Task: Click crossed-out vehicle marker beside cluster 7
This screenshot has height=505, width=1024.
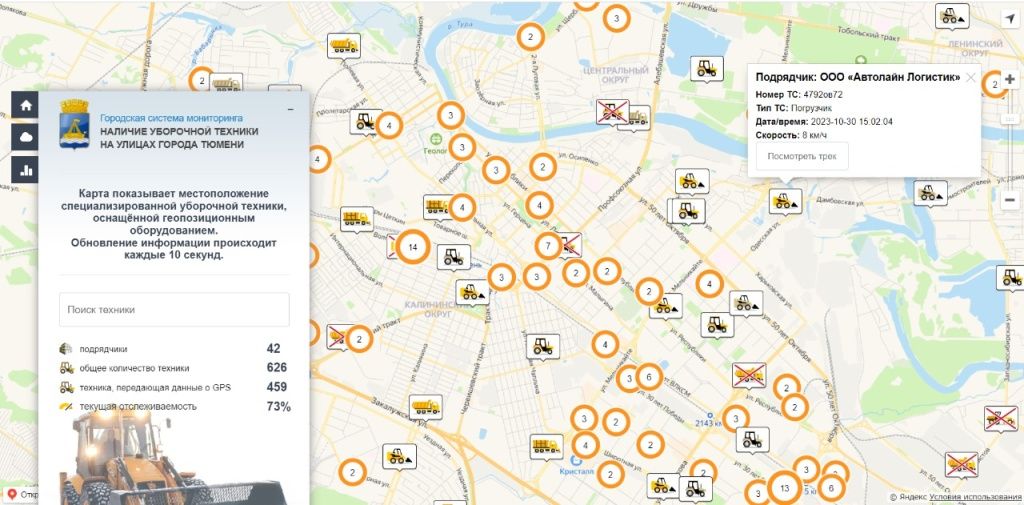Action: click(x=570, y=243)
